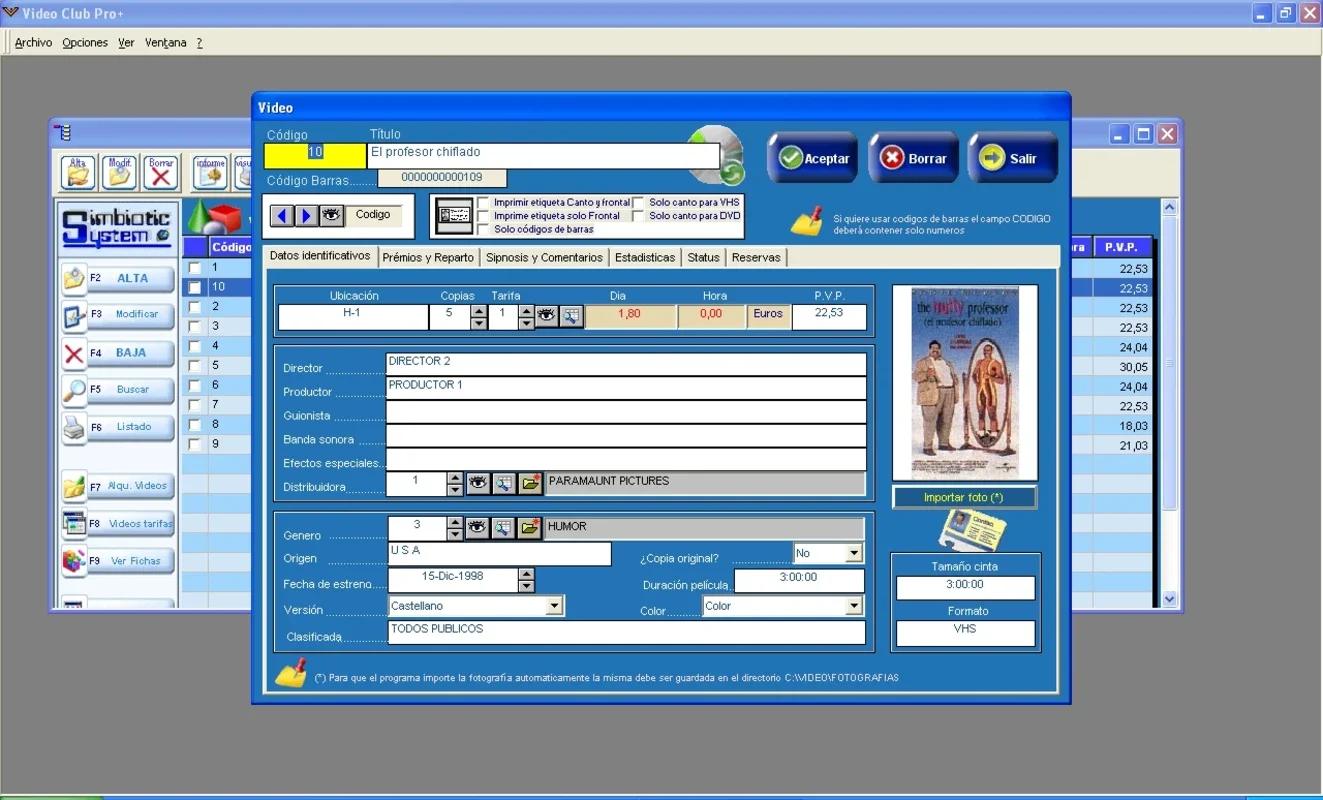The height and width of the screenshot is (800, 1323).
Task: Click the Importar foto (*) button
Action: click(964, 497)
